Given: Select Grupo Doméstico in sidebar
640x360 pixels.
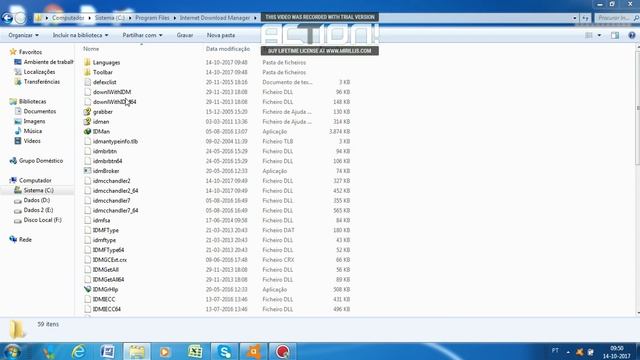Looking at the screenshot, I should tap(41, 161).
